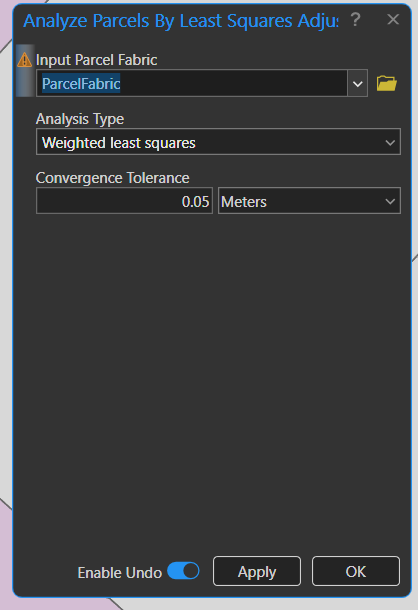Click the dialog title Analyze Parcels By Least Squares
This screenshot has height=610, width=418.
tap(181, 21)
